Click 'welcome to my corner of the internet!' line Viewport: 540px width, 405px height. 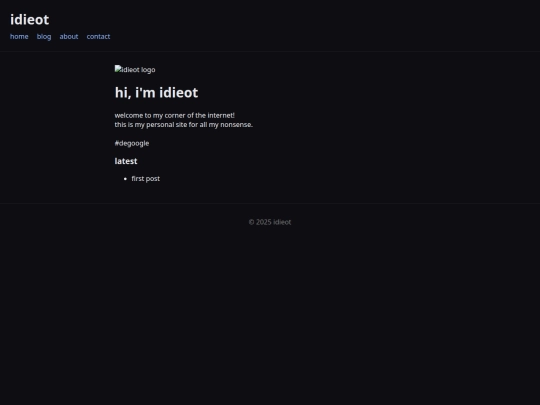tap(175, 115)
